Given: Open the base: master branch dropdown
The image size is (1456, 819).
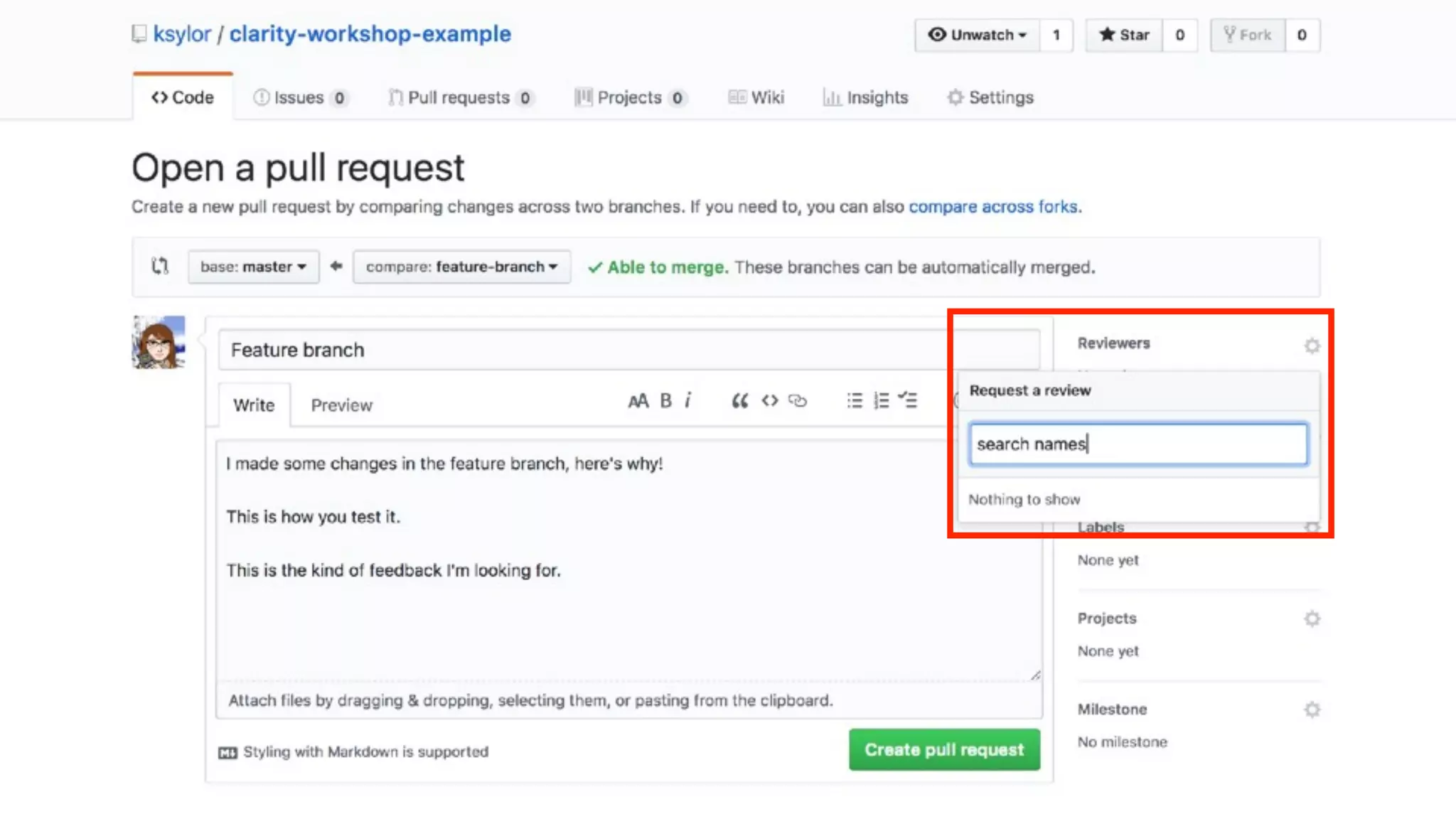Looking at the screenshot, I should [253, 267].
